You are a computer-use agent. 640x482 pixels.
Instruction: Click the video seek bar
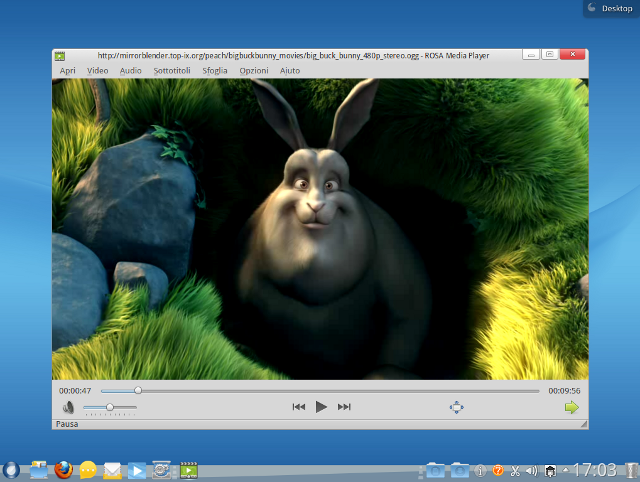point(320,391)
